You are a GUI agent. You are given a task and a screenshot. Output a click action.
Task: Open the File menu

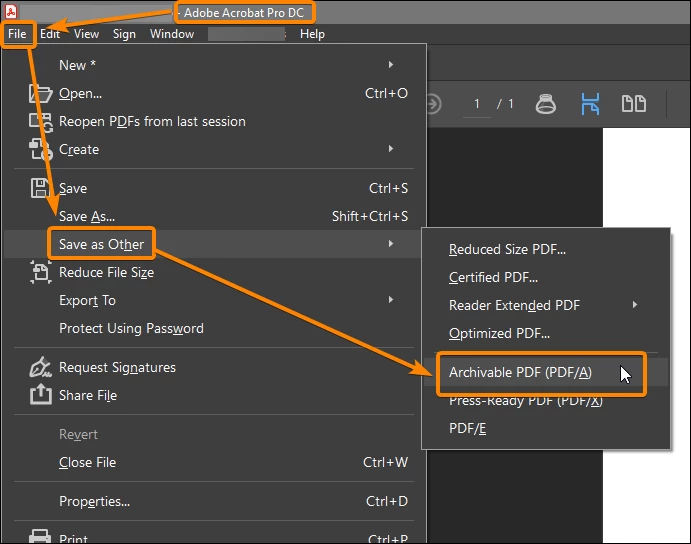(x=17, y=34)
